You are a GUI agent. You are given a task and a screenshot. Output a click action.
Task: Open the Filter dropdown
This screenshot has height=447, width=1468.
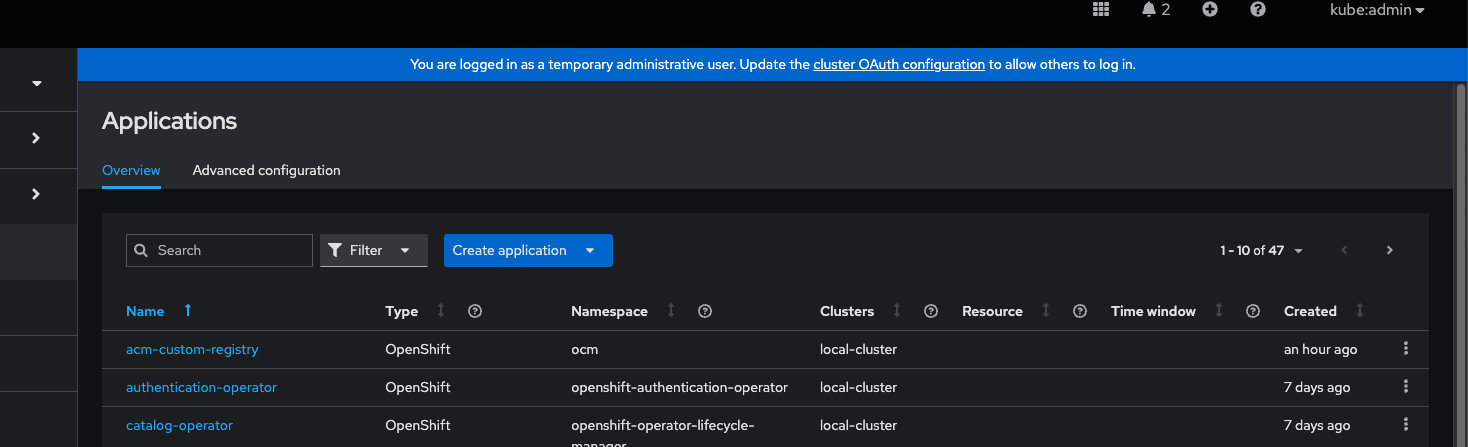pyautogui.click(x=374, y=251)
